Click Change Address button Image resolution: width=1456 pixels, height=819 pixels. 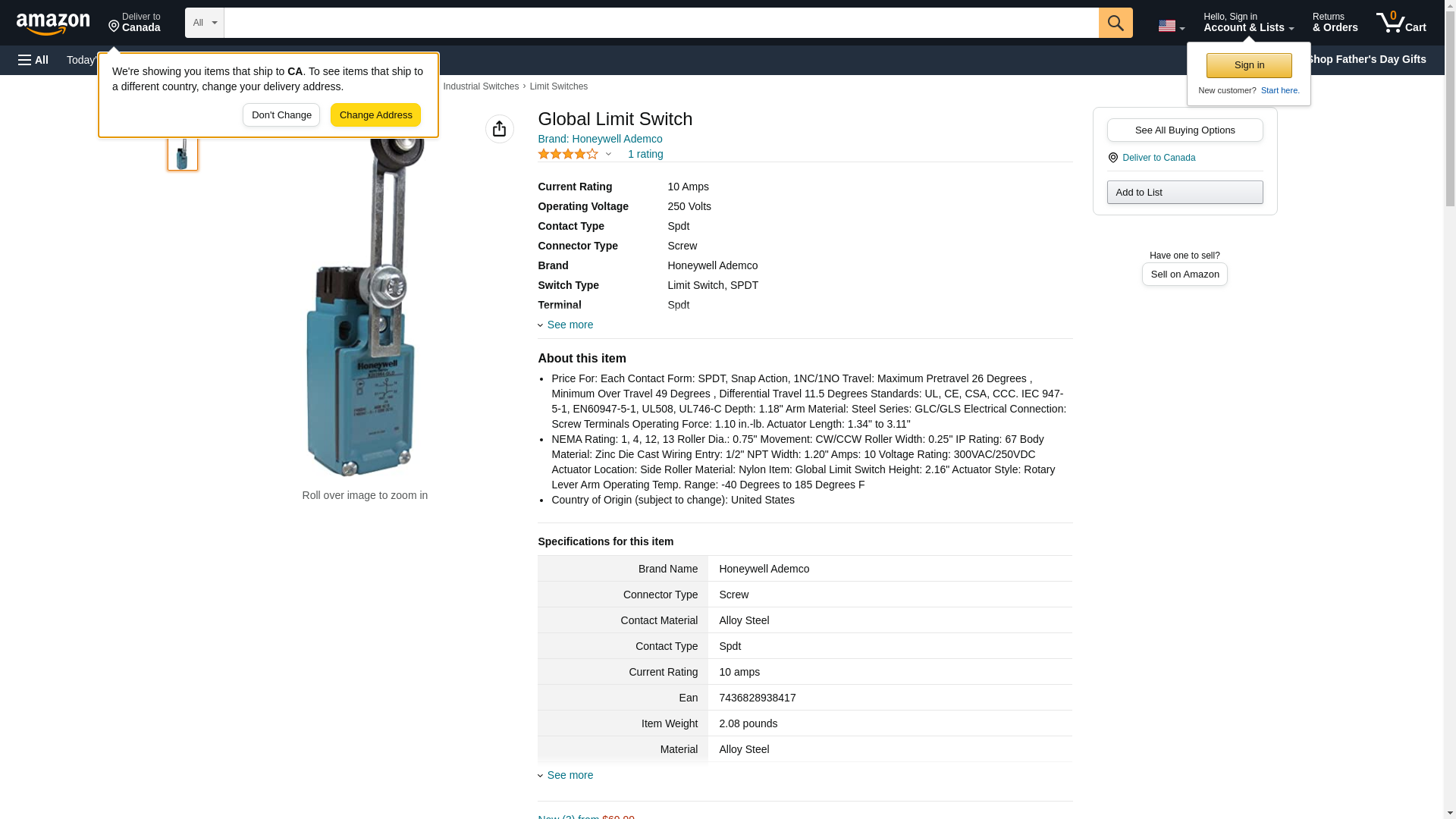[x=375, y=115]
